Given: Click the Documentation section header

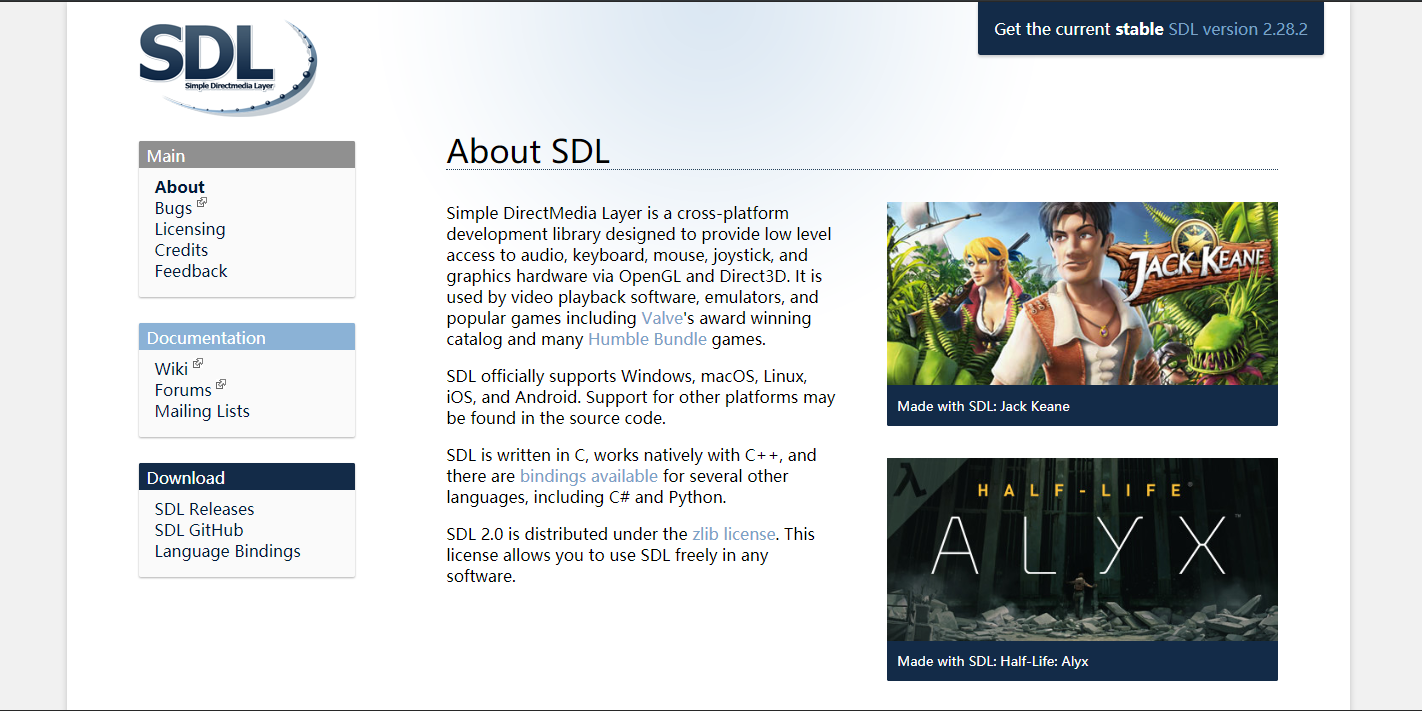Looking at the screenshot, I should click(x=247, y=337).
